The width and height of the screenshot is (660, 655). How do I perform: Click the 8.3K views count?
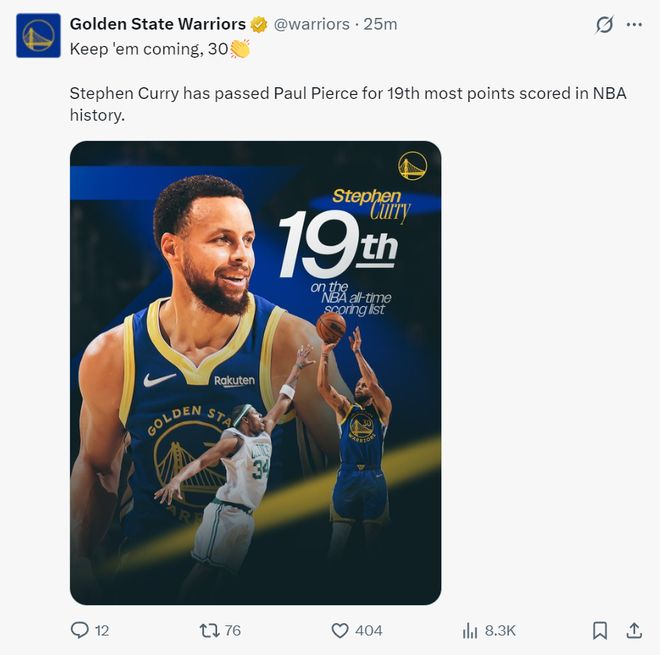point(500,631)
